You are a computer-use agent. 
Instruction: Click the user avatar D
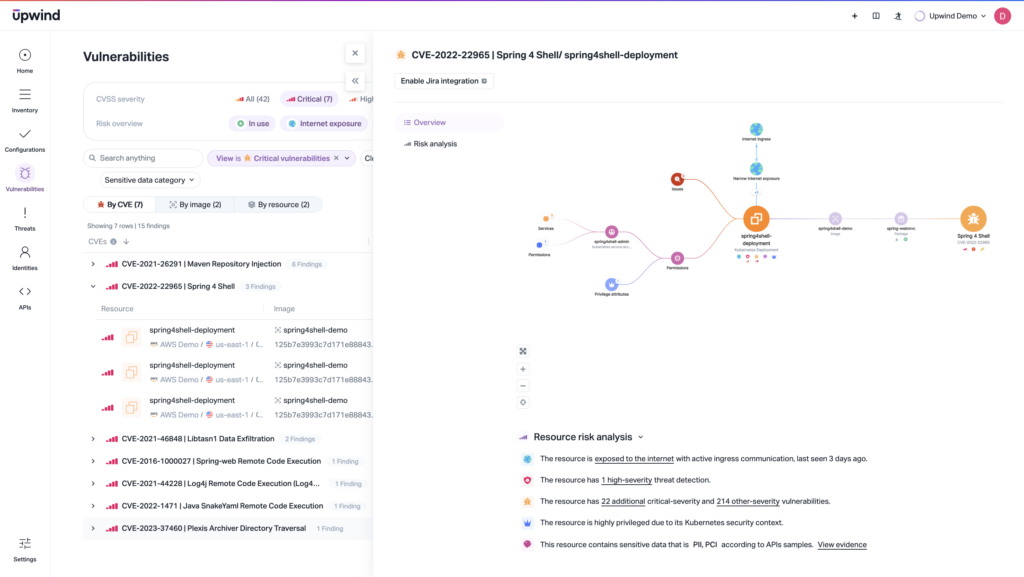pyautogui.click(x=1002, y=16)
